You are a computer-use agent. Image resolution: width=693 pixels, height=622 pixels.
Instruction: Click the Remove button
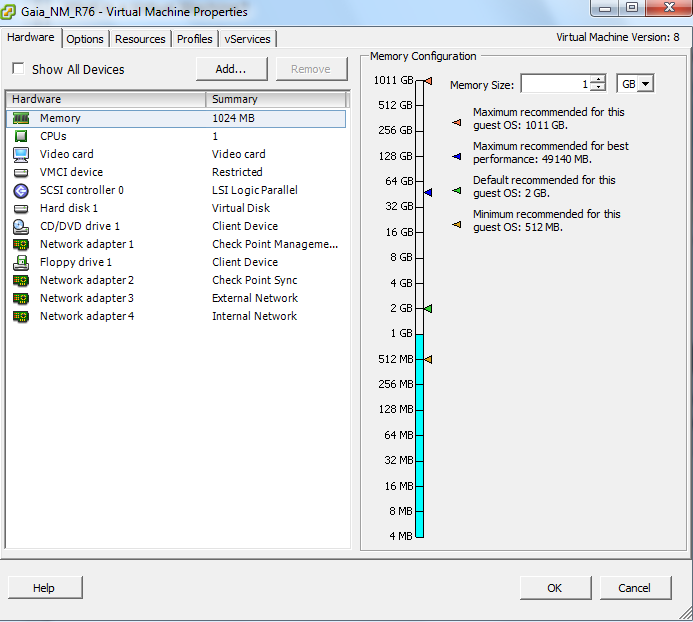[311, 69]
